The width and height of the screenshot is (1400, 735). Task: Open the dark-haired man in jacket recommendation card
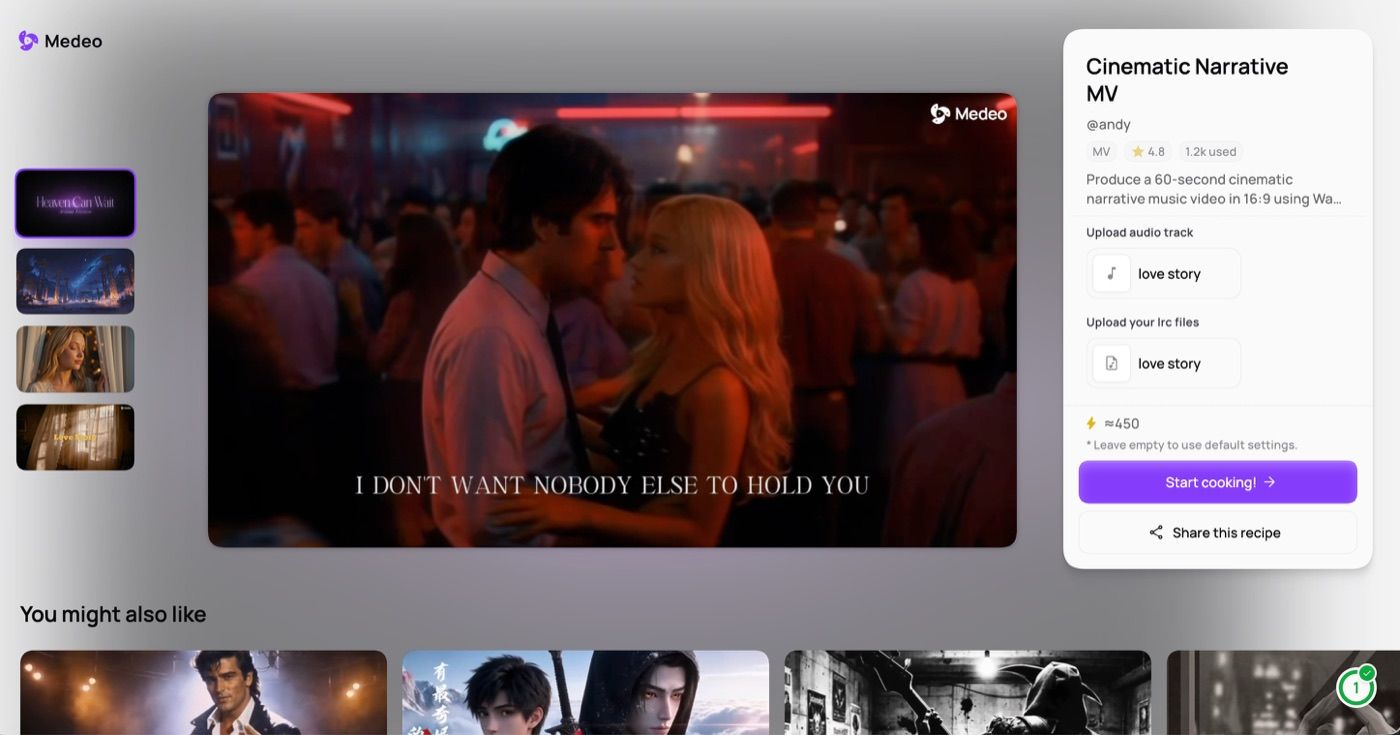(x=203, y=692)
